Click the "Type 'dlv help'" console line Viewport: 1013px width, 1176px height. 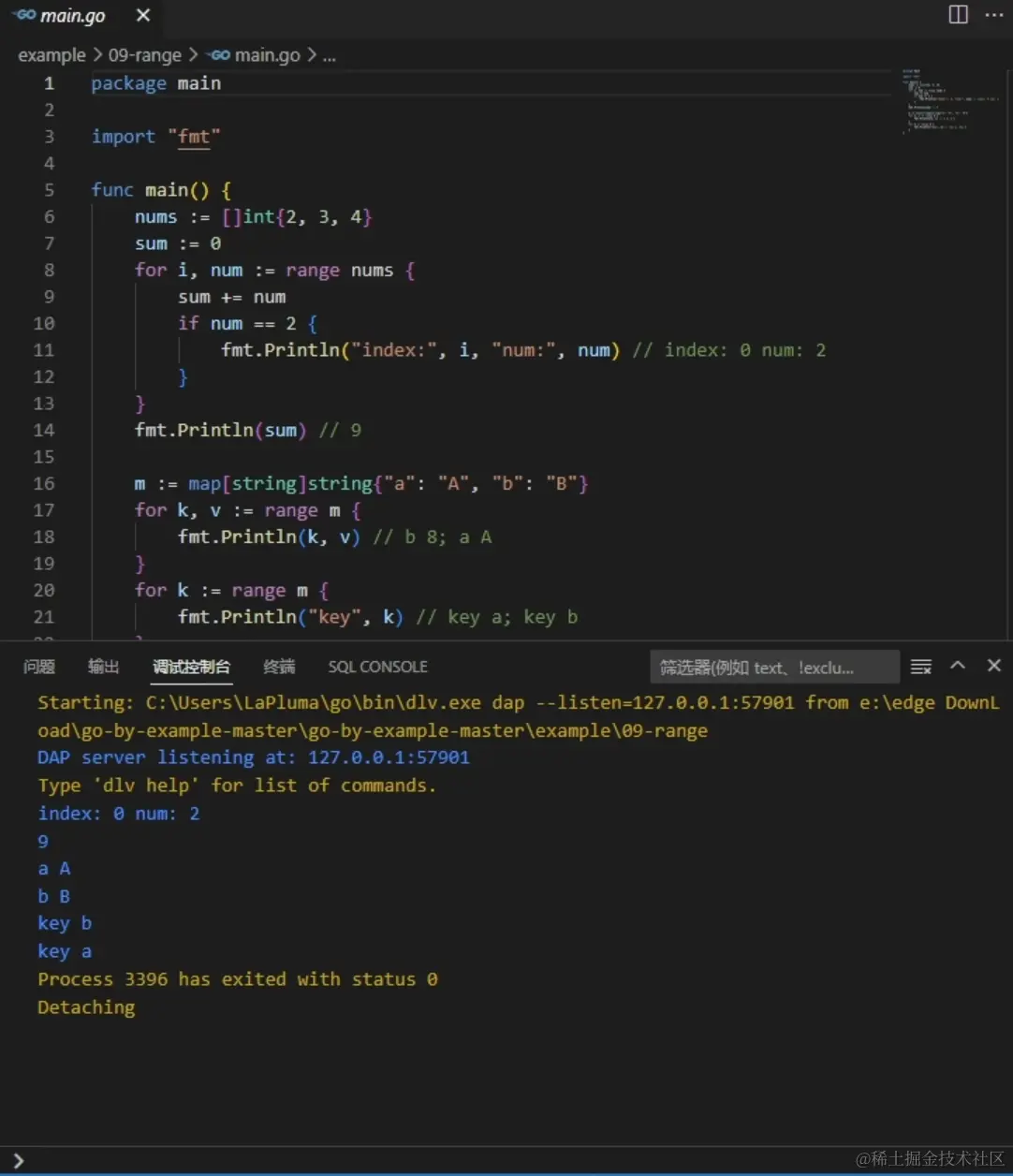237,786
